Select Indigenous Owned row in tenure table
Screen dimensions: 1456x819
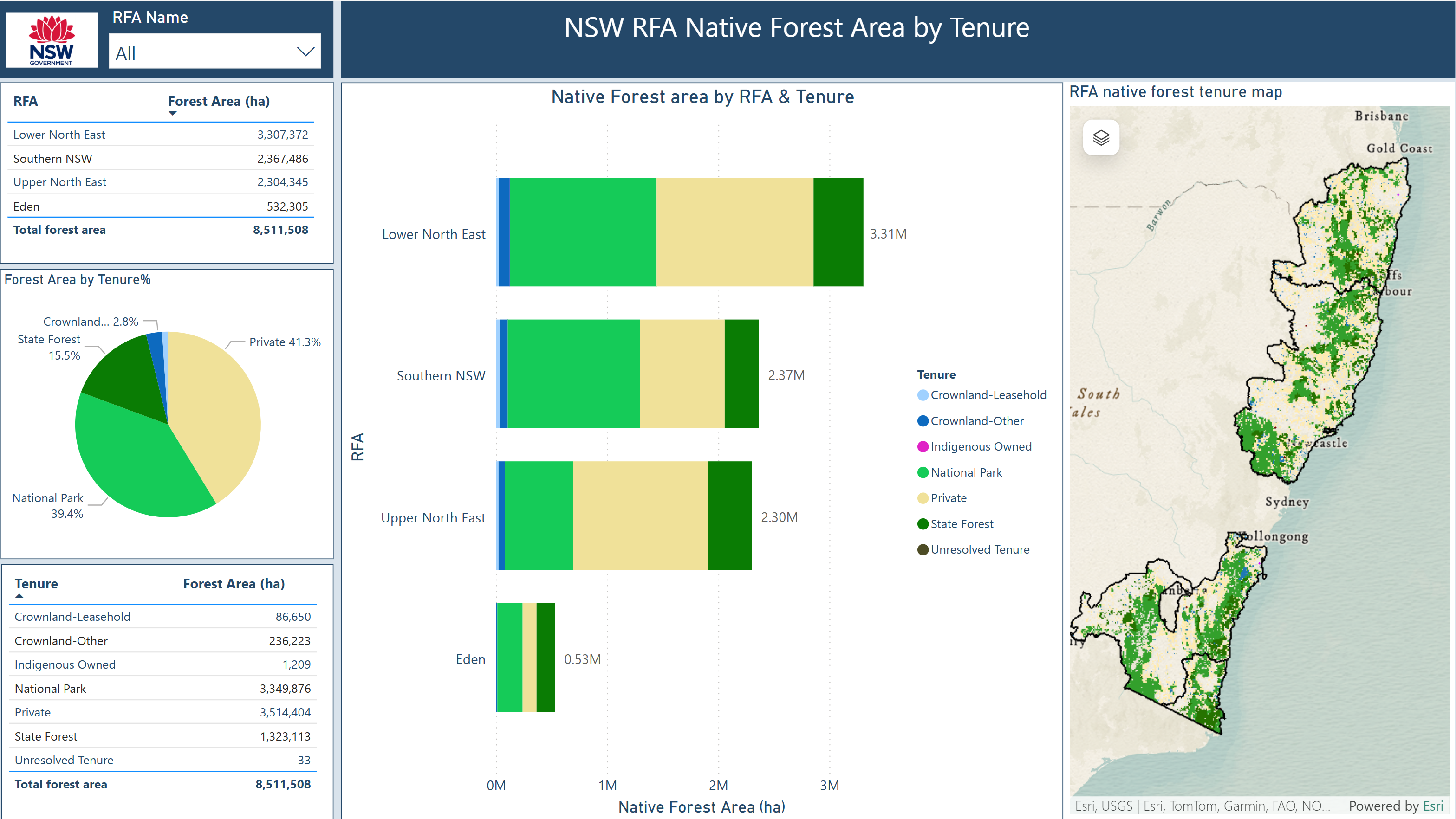coord(163,665)
